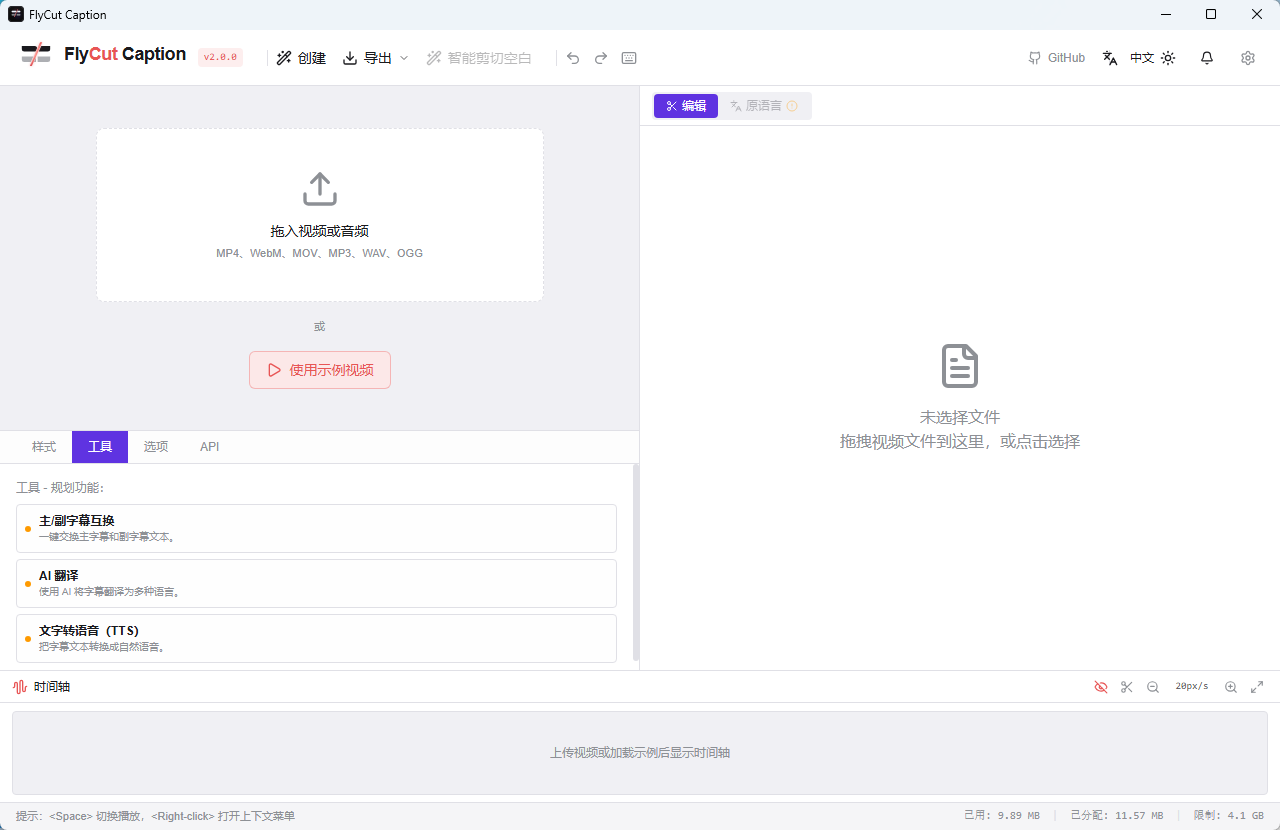Select the 文字转语音 (TTS) tool card
The image size is (1280, 830).
pyautogui.click(x=316, y=638)
